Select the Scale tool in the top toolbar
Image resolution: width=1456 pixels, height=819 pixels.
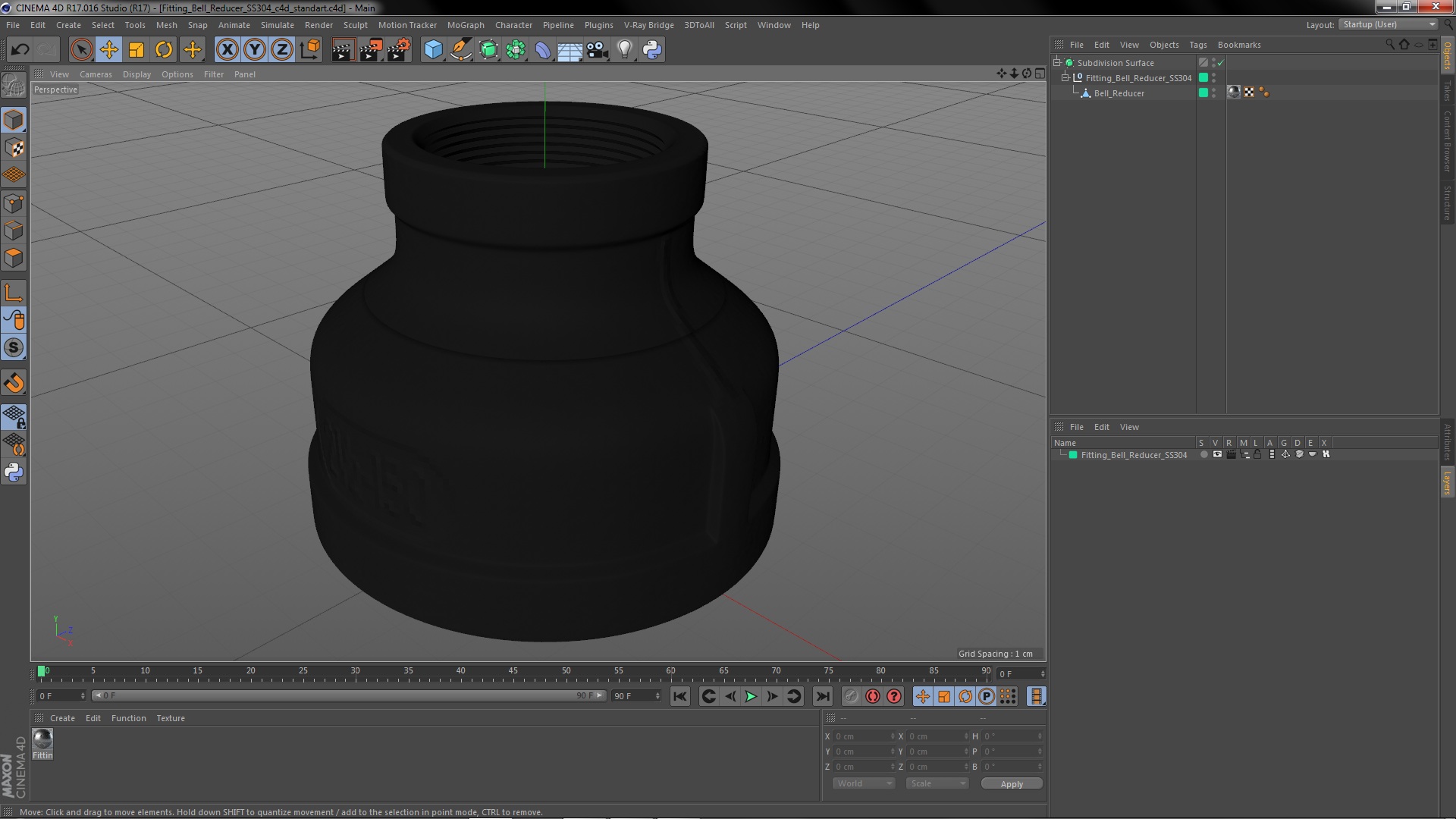(136, 50)
